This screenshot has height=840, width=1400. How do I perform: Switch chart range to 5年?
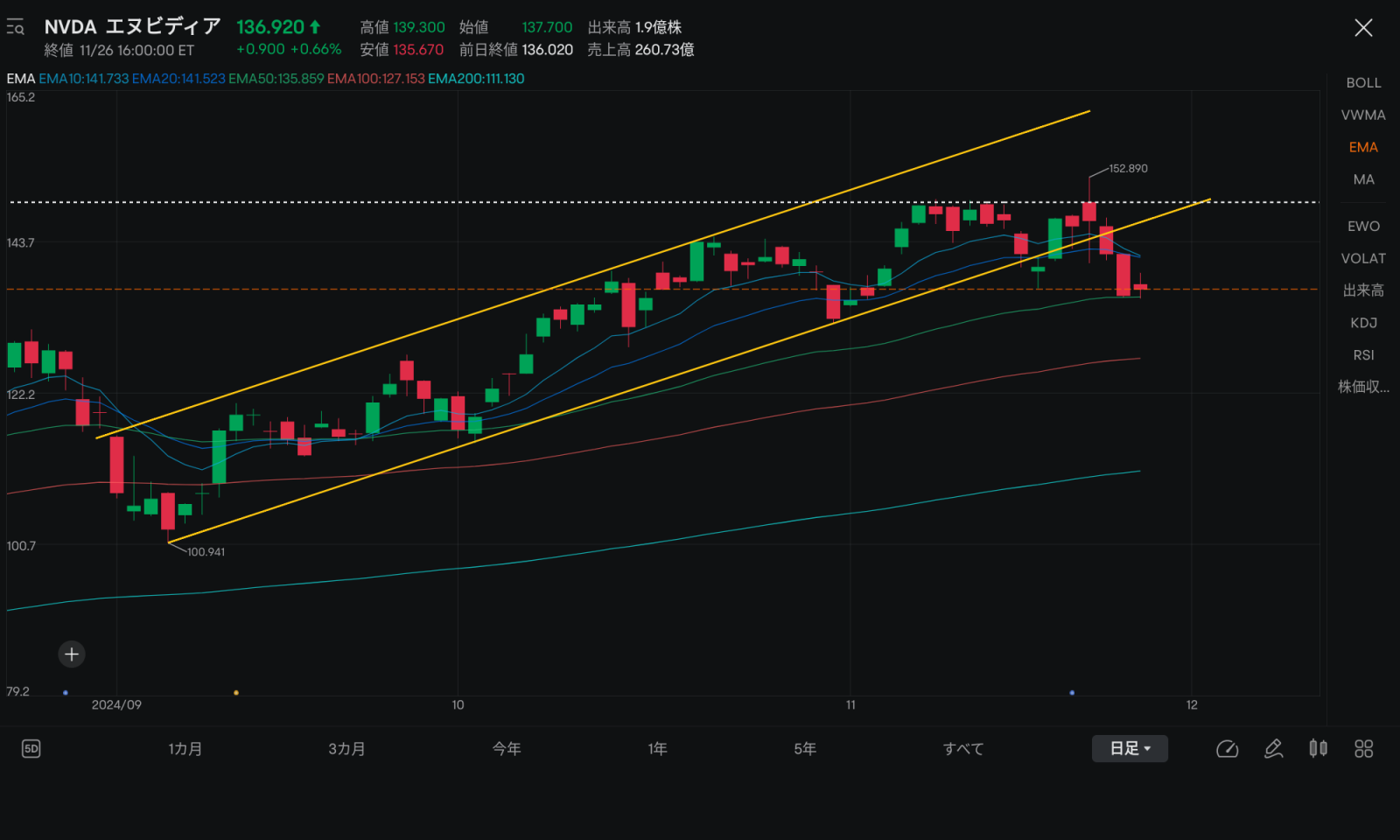point(805,749)
